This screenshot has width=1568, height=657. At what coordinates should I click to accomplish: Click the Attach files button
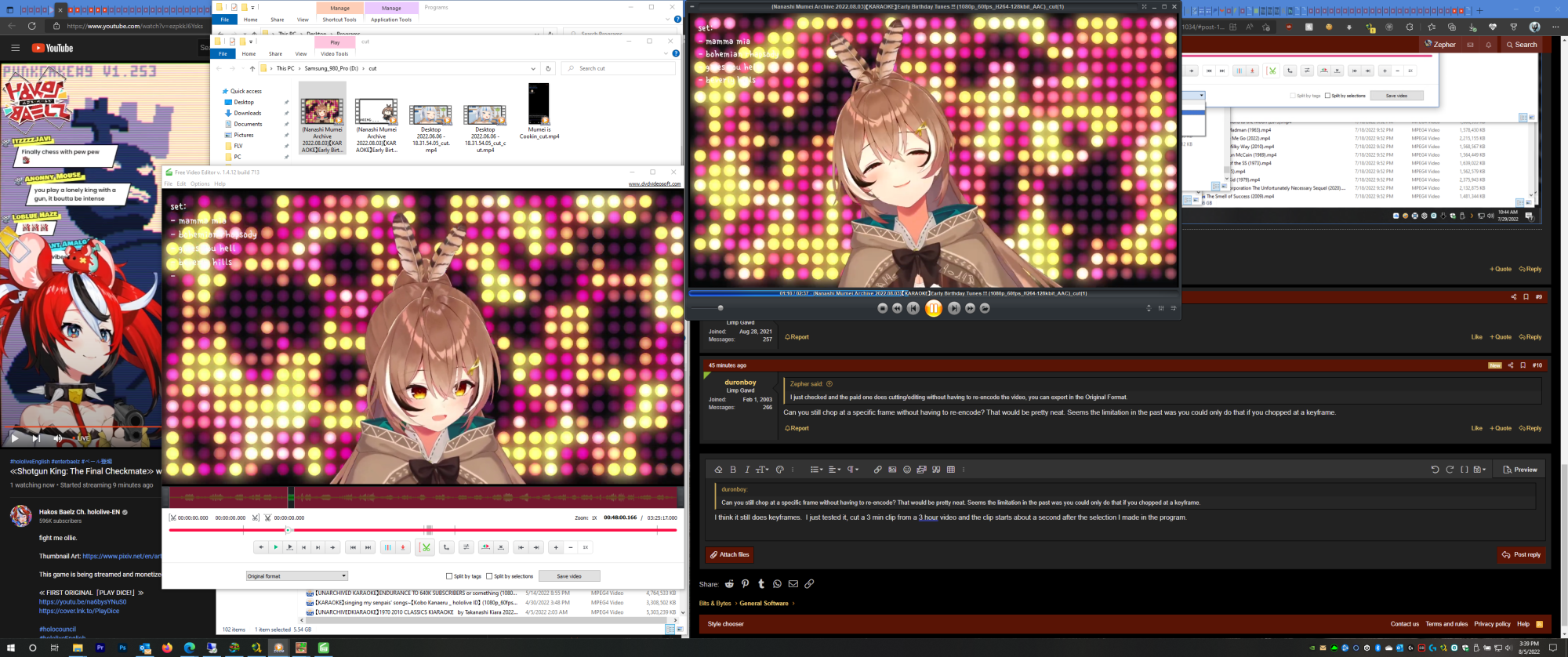tap(729, 555)
